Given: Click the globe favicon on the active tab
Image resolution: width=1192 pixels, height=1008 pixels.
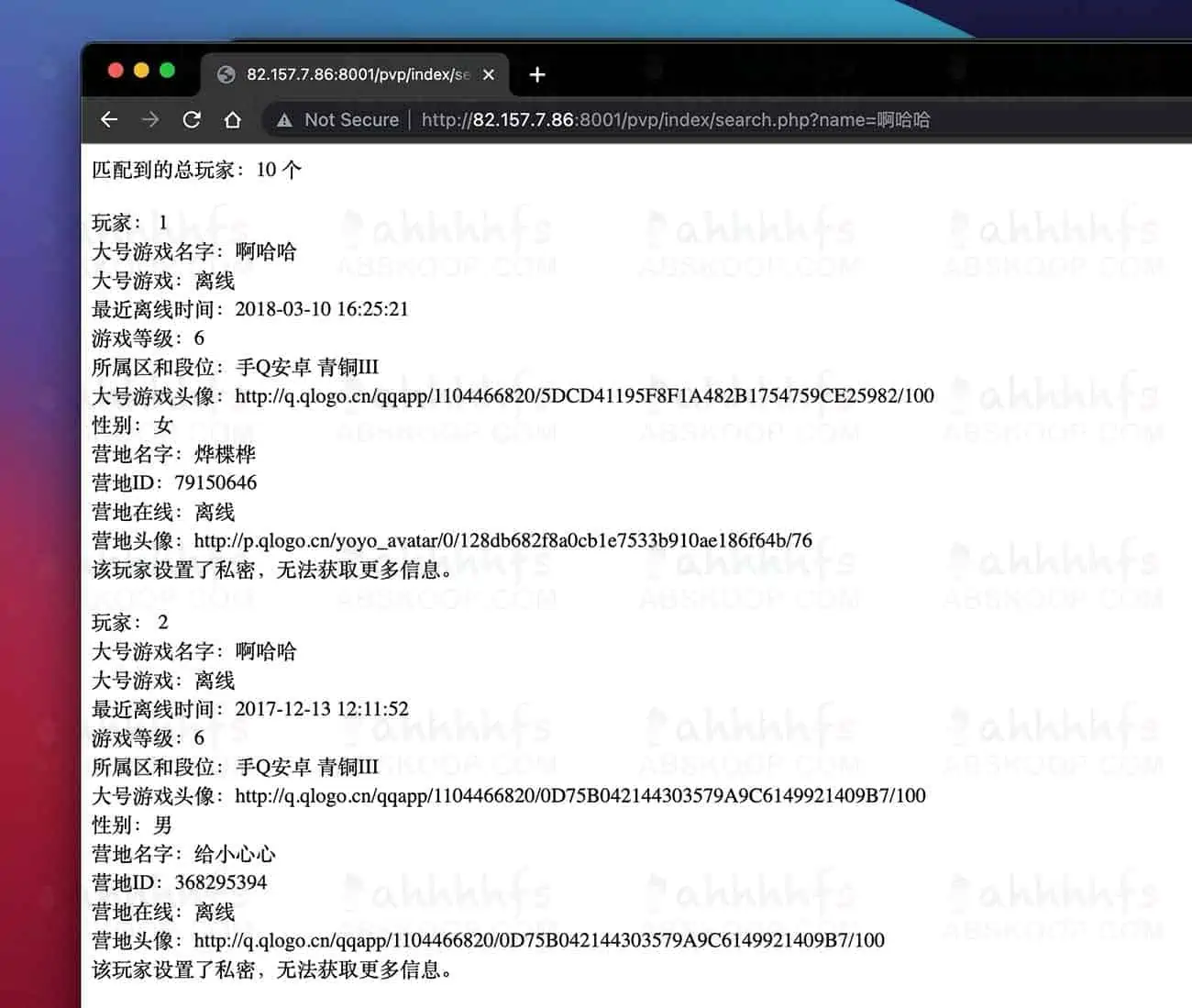Looking at the screenshot, I should point(226,74).
